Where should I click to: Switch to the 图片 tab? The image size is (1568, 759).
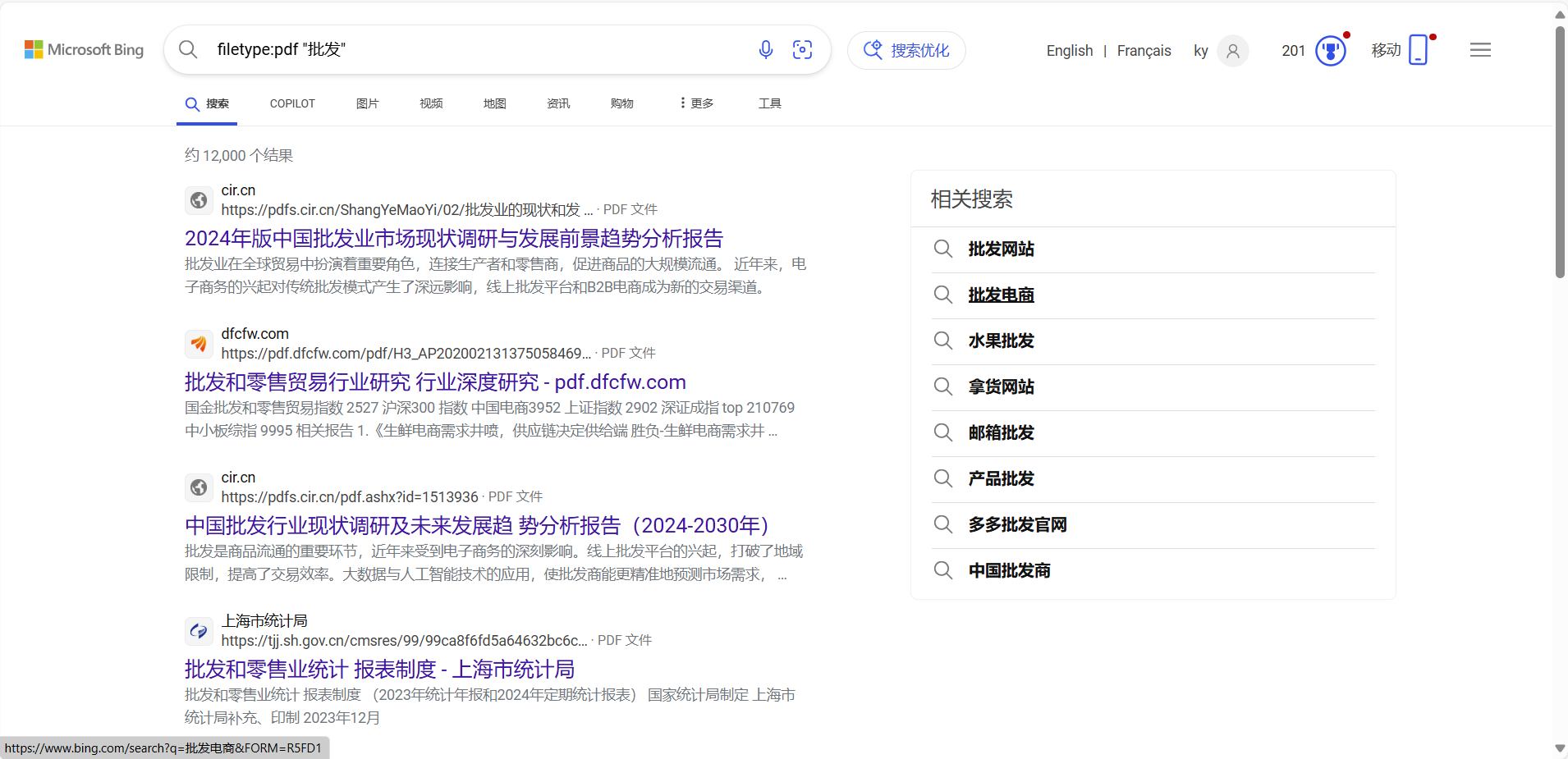pyautogui.click(x=367, y=103)
